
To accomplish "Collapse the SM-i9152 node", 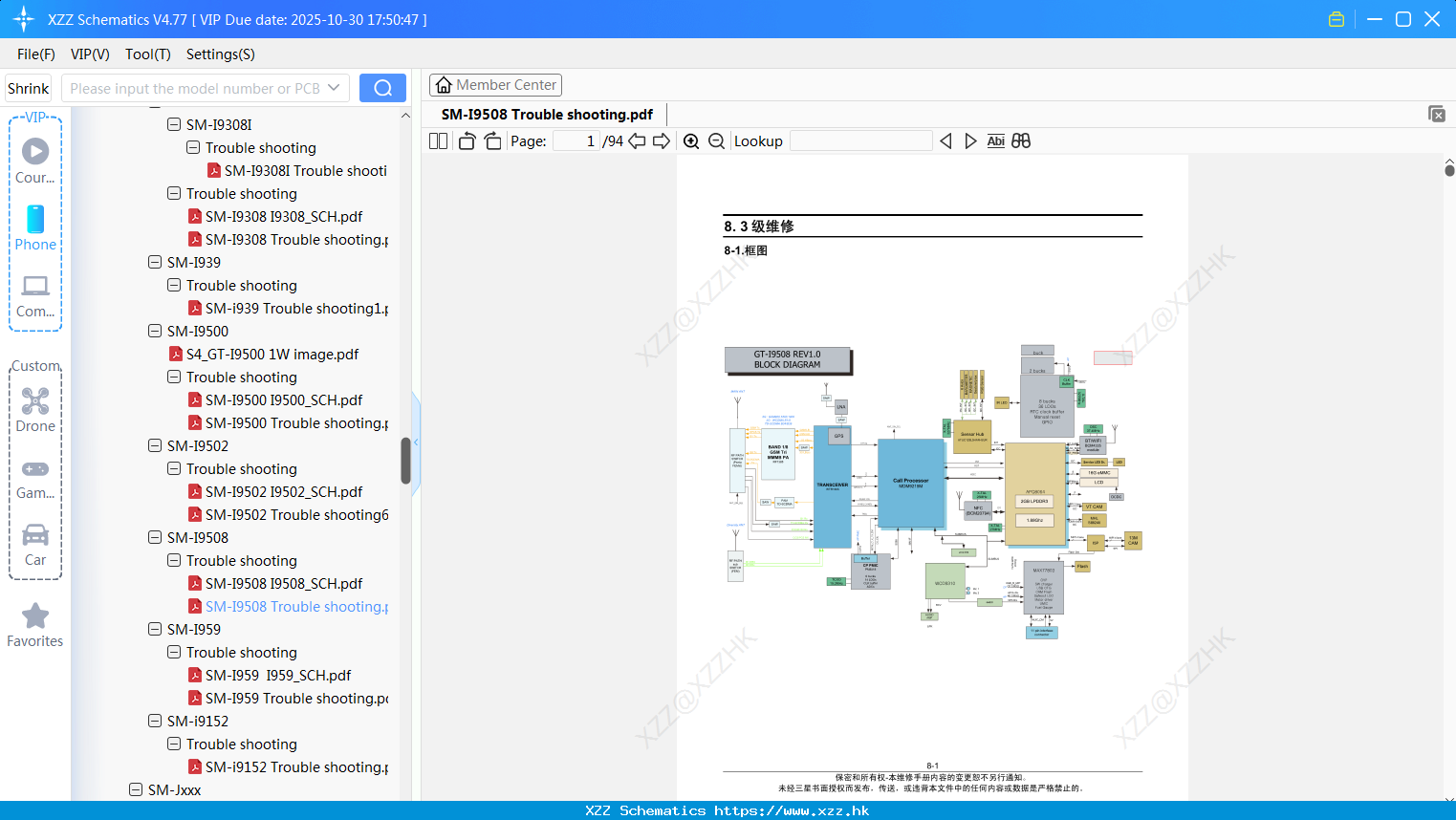I will [155, 721].
